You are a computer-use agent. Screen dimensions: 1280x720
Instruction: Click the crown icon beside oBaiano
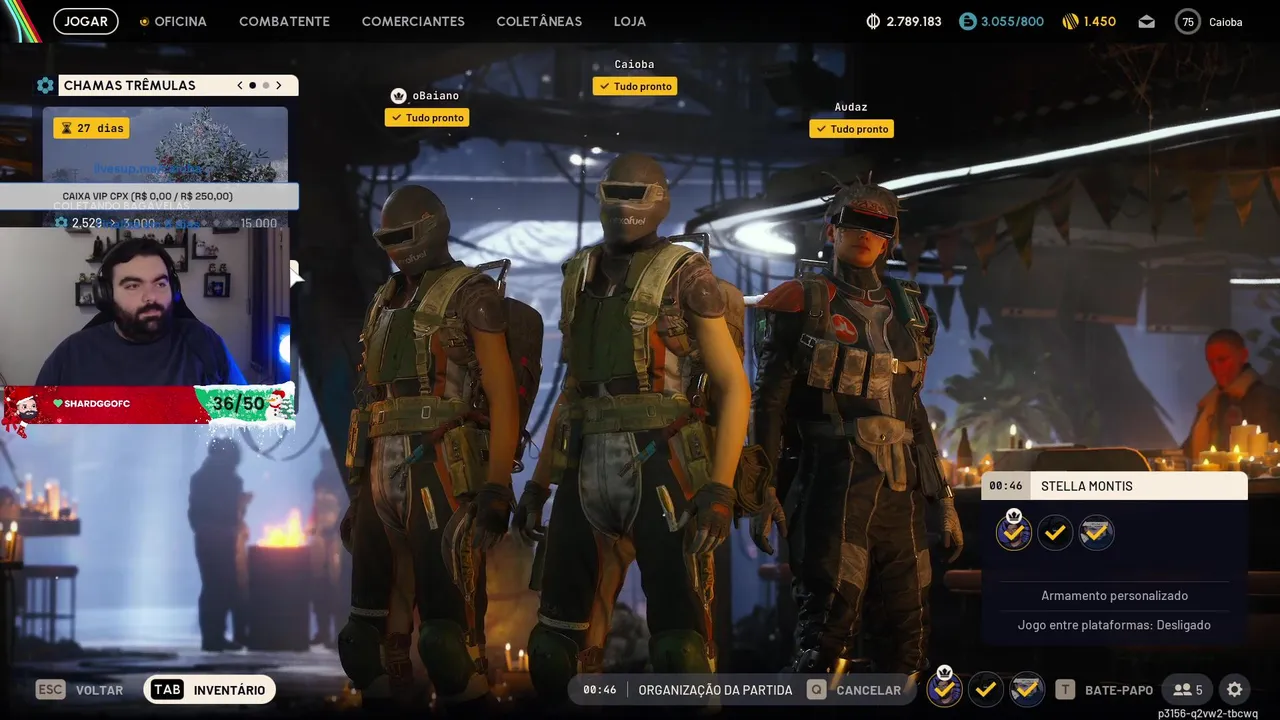click(398, 96)
